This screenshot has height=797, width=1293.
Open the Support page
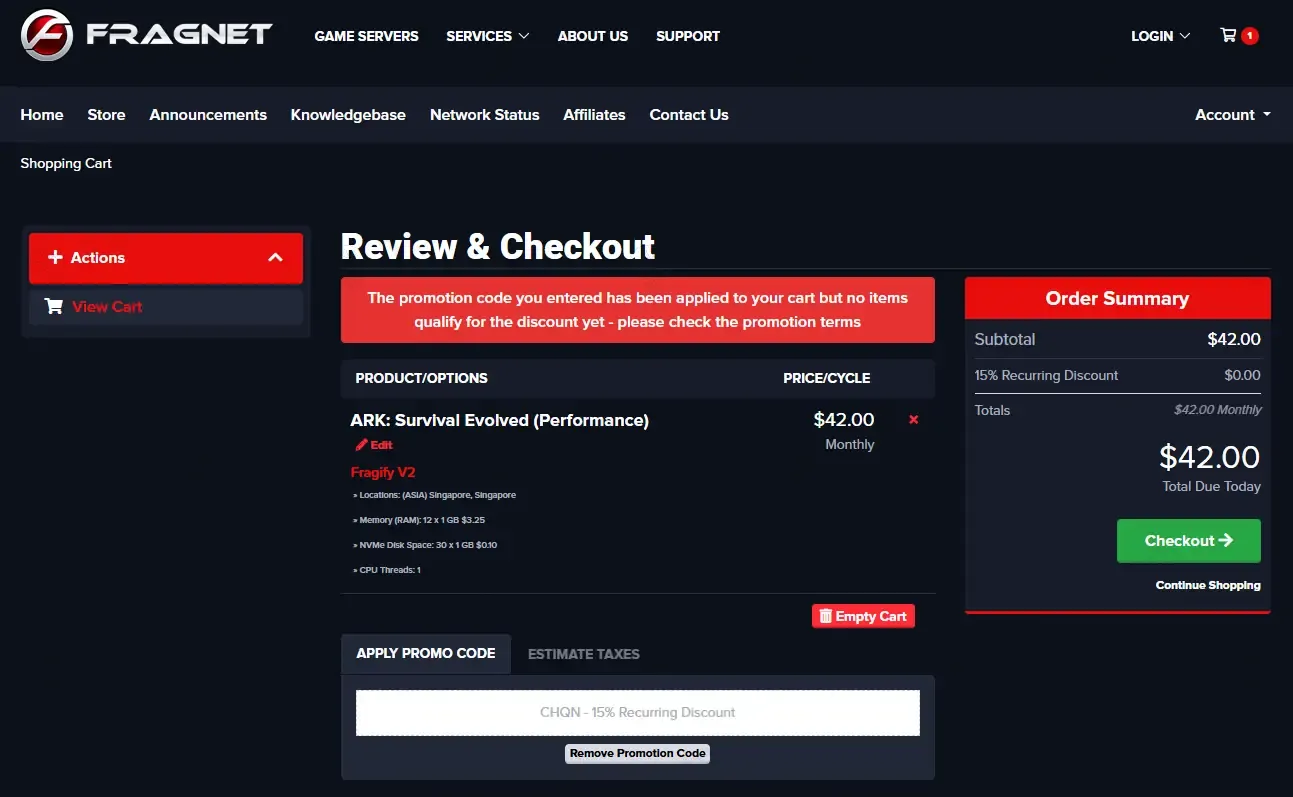(688, 36)
